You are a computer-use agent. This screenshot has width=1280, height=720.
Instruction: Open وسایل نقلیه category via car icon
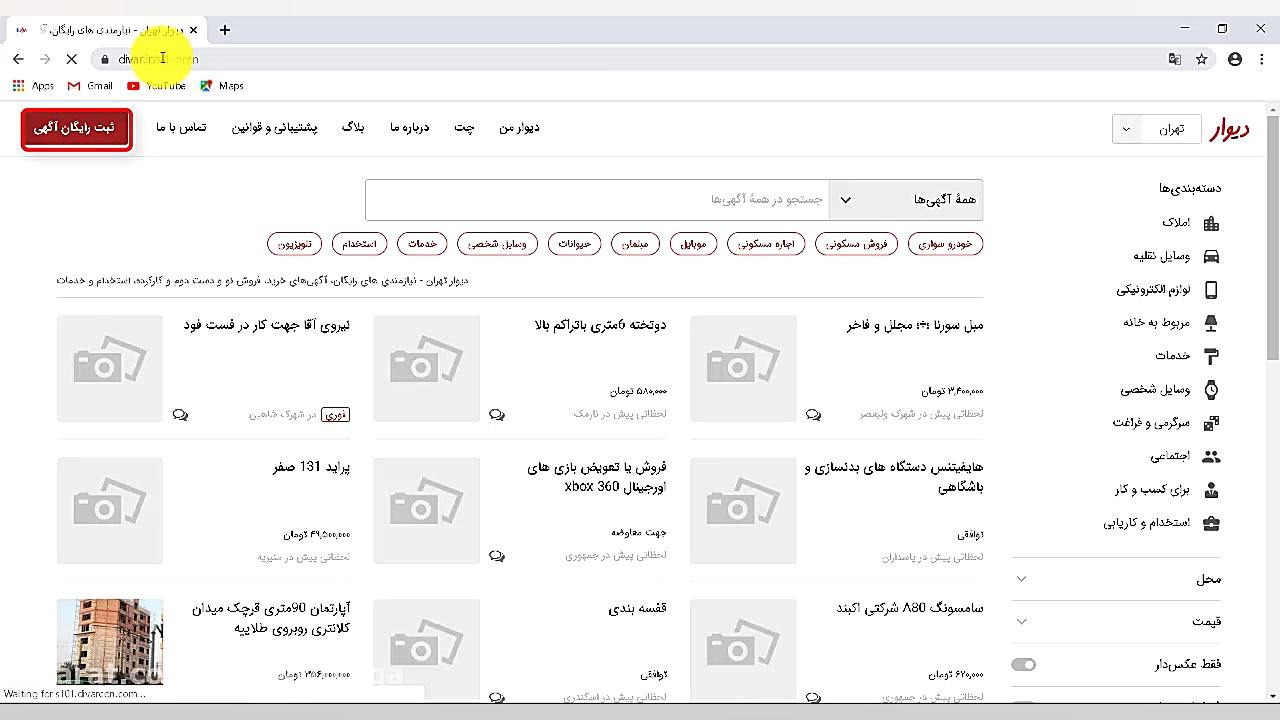[1210, 255]
